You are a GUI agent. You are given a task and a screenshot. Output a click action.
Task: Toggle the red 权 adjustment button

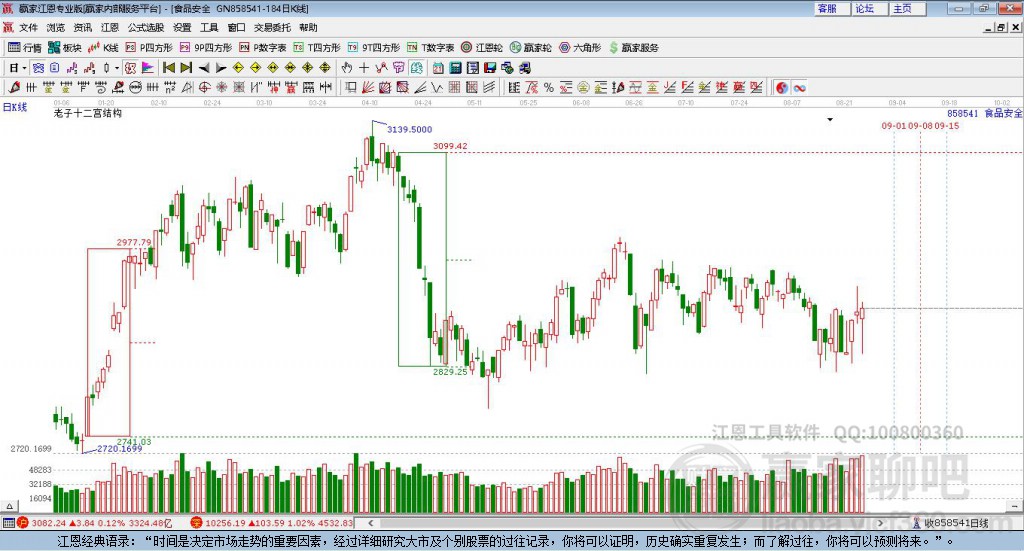130,68
